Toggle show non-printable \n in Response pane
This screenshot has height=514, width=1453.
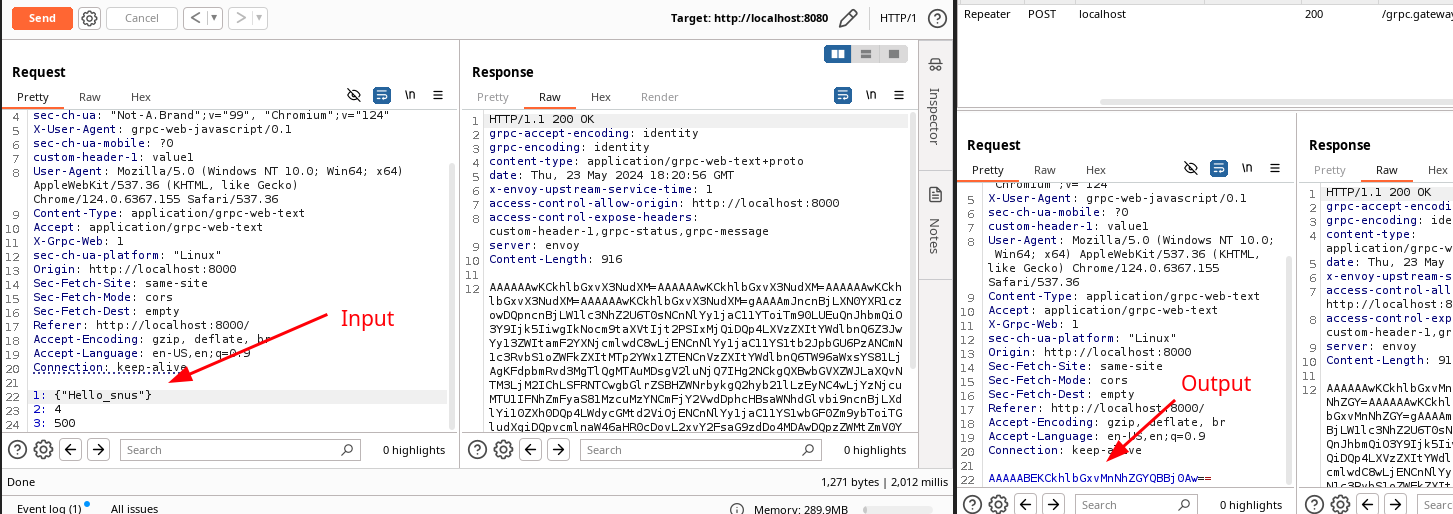point(871,95)
